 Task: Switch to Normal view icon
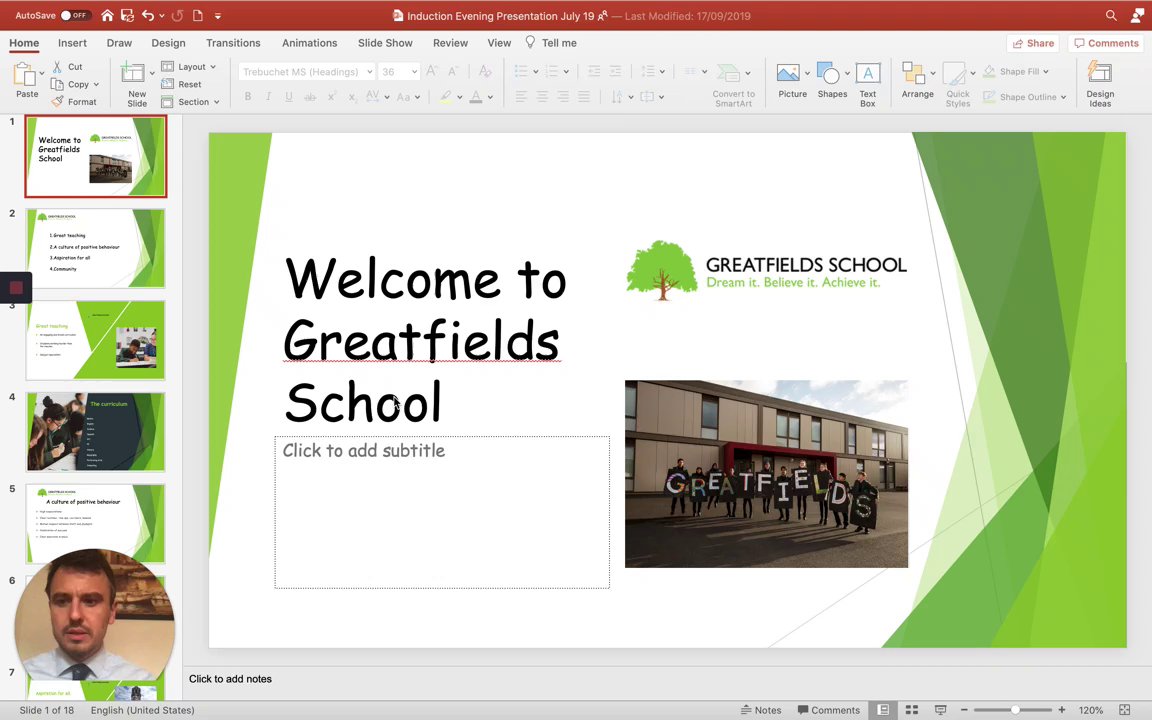click(884, 710)
